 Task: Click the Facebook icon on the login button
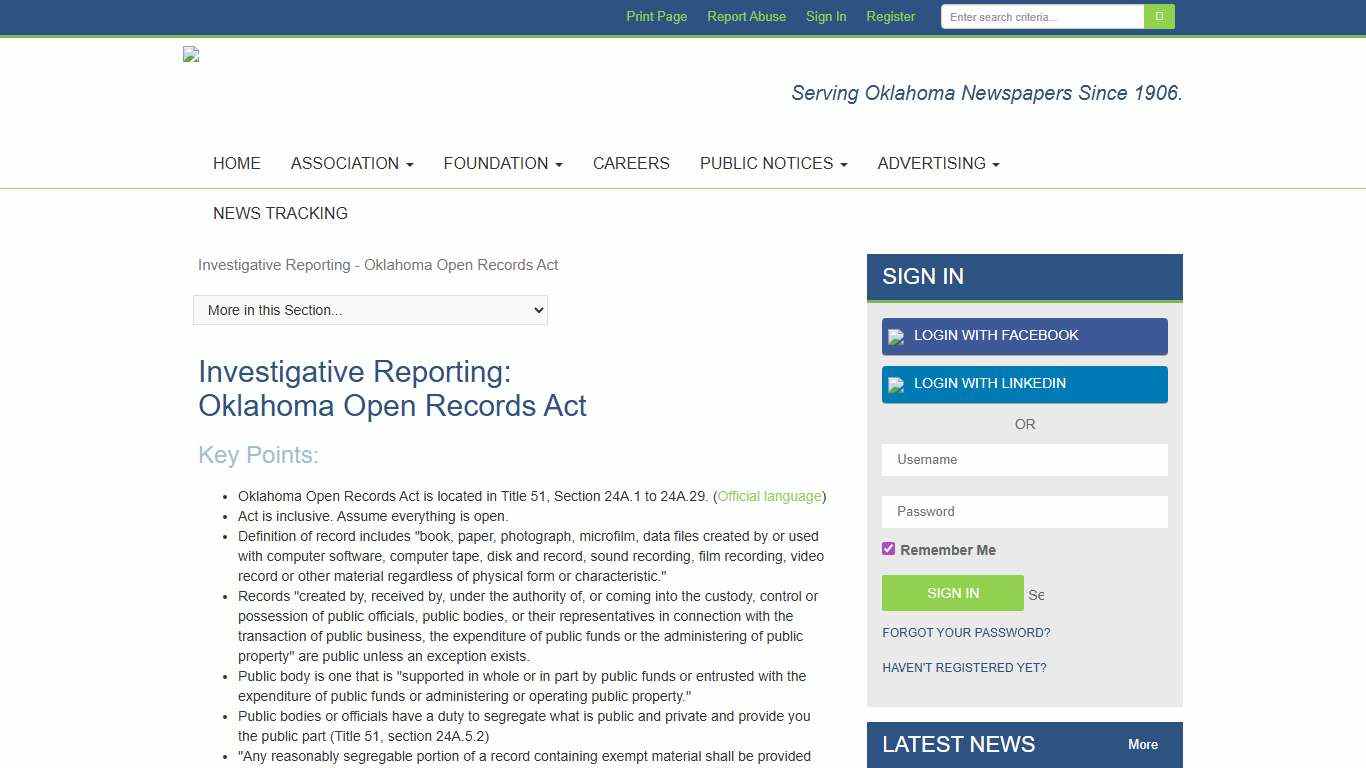(896, 336)
